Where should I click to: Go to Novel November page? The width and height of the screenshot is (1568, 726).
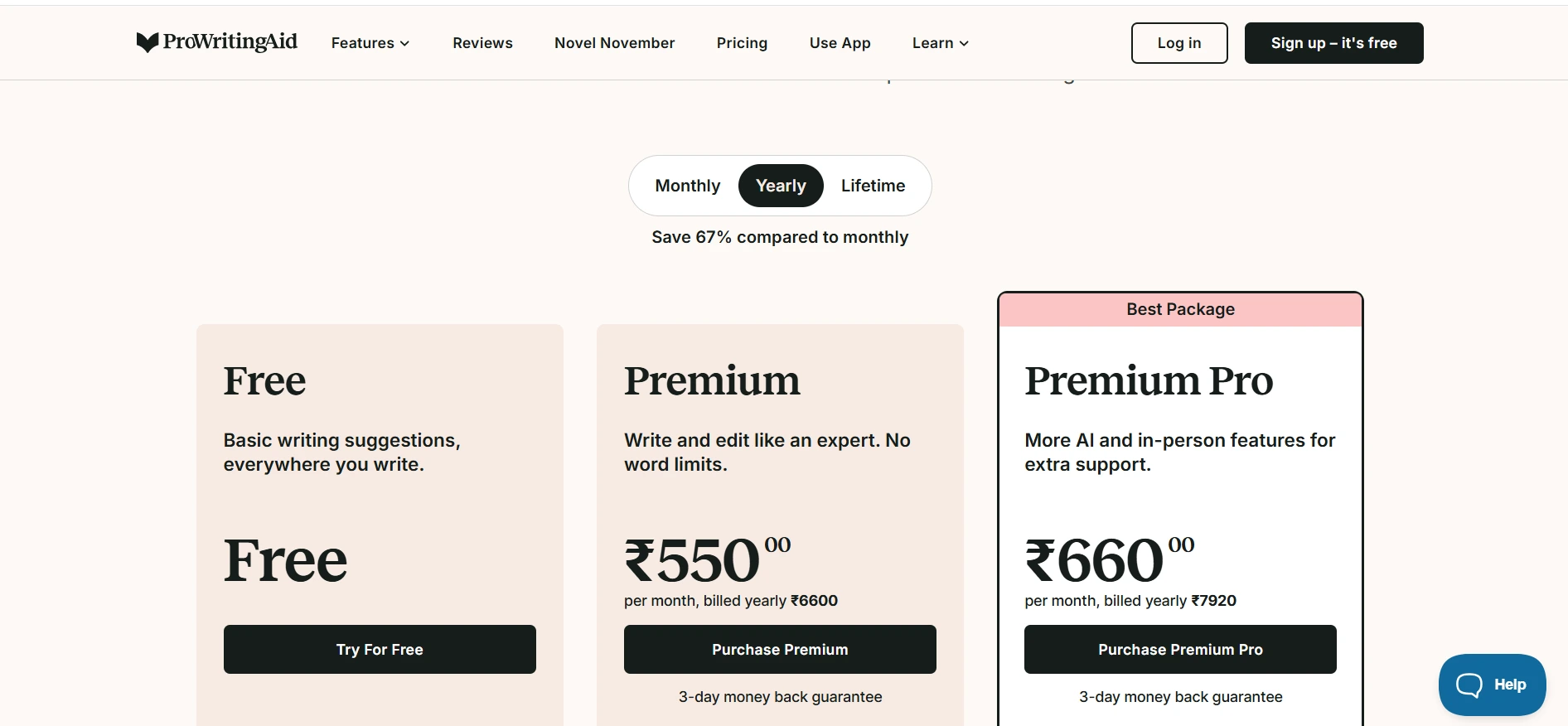pyautogui.click(x=614, y=43)
